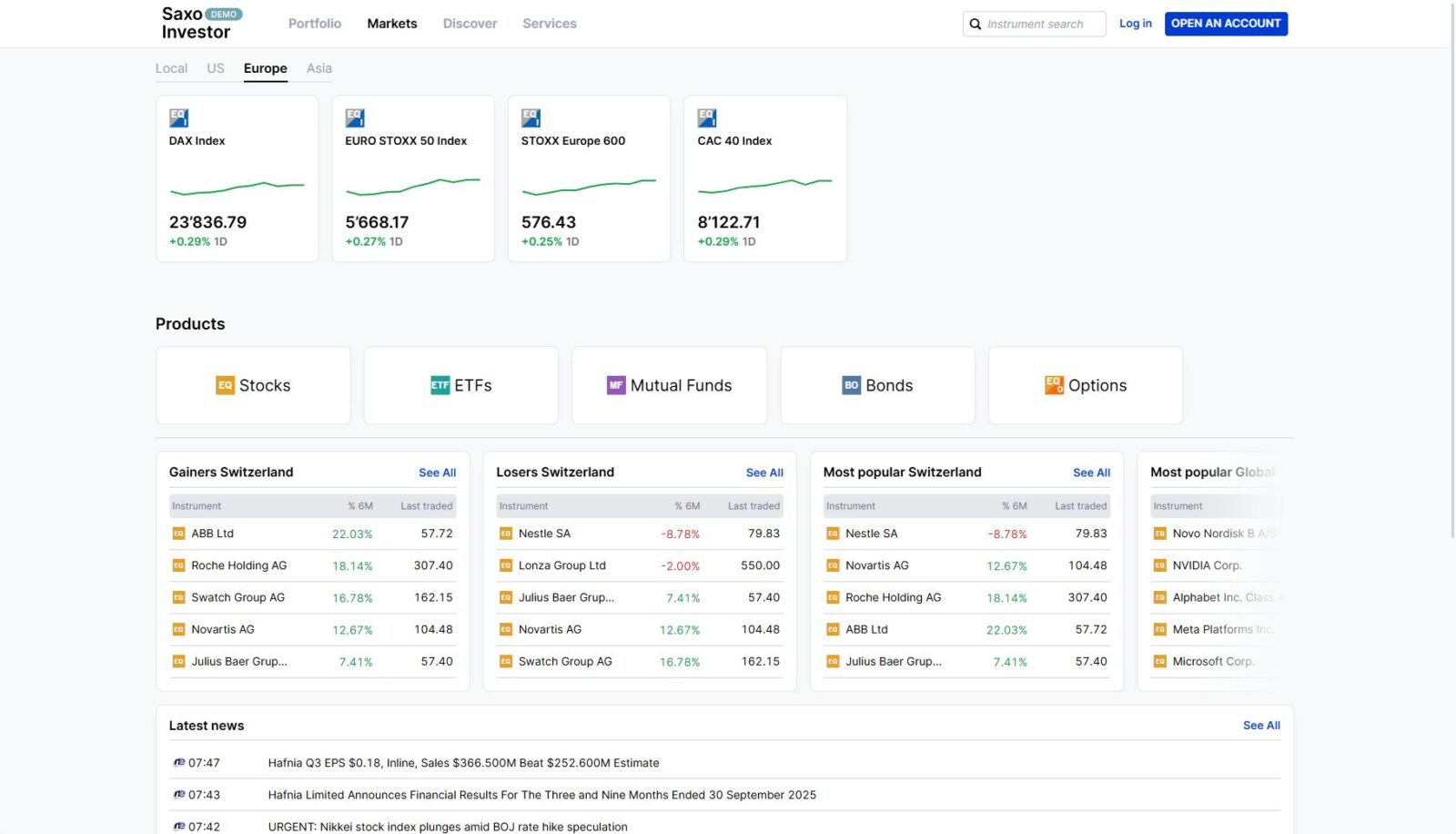
Task: Open the CAC 40 Index chart card
Action: tap(764, 178)
